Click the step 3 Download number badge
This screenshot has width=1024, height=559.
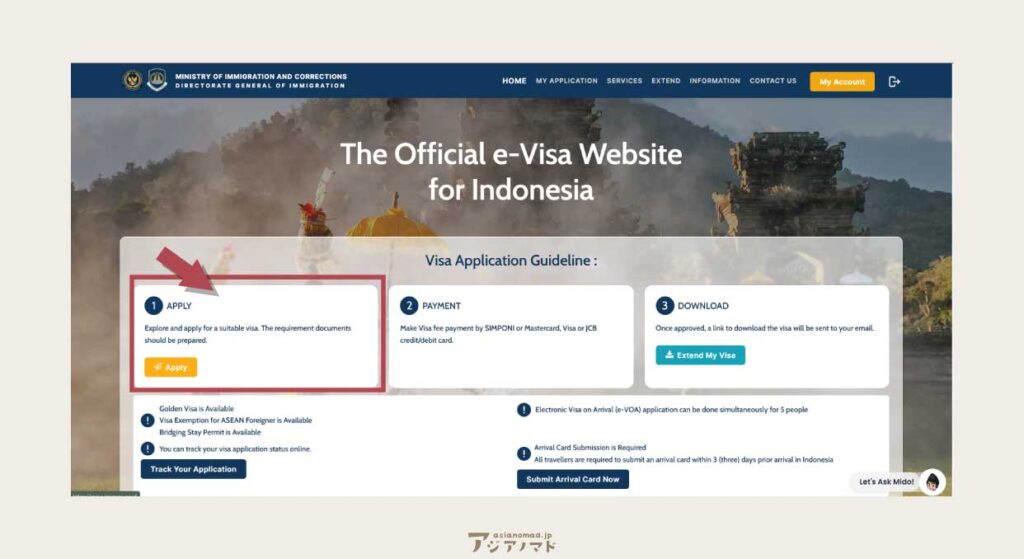pyautogui.click(x=664, y=306)
